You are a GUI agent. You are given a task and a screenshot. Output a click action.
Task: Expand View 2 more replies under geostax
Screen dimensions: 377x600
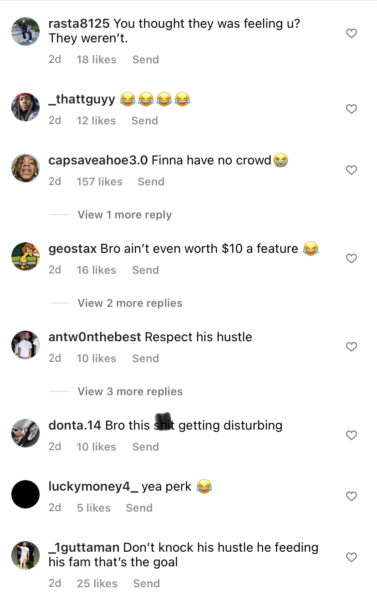coord(130,303)
